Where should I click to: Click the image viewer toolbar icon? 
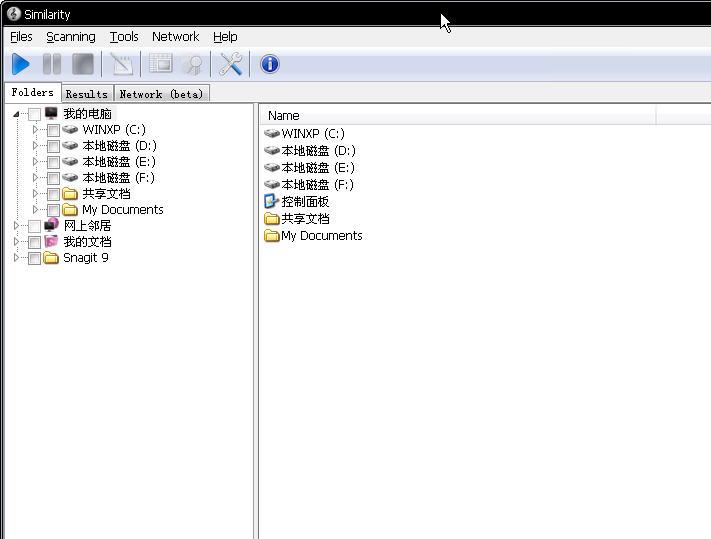coord(160,65)
